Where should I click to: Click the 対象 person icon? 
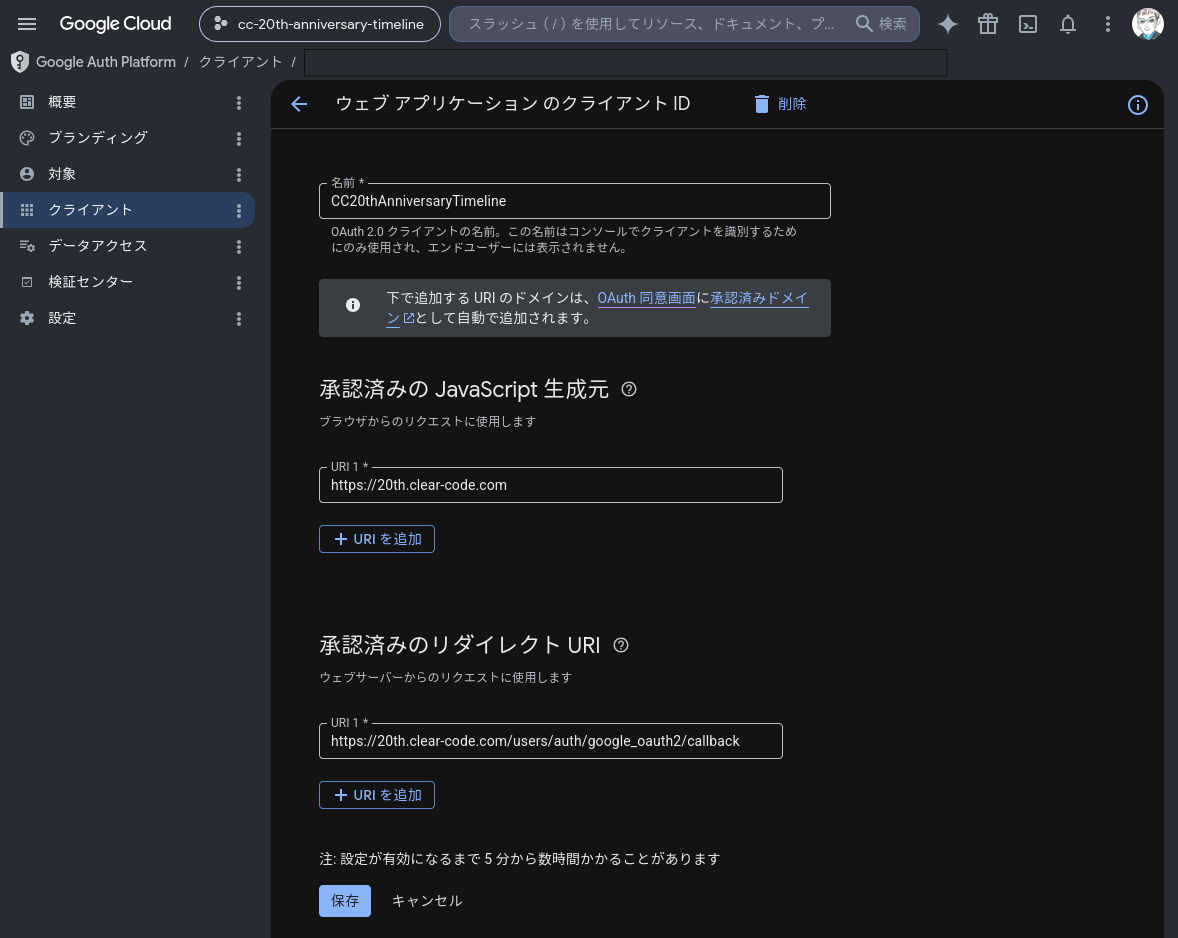pyautogui.click(x=27, y=174)
